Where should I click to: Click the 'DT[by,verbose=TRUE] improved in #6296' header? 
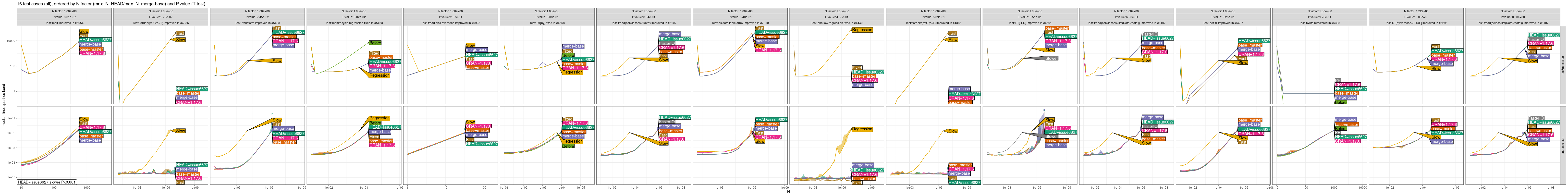click(x=1415, y=23)
